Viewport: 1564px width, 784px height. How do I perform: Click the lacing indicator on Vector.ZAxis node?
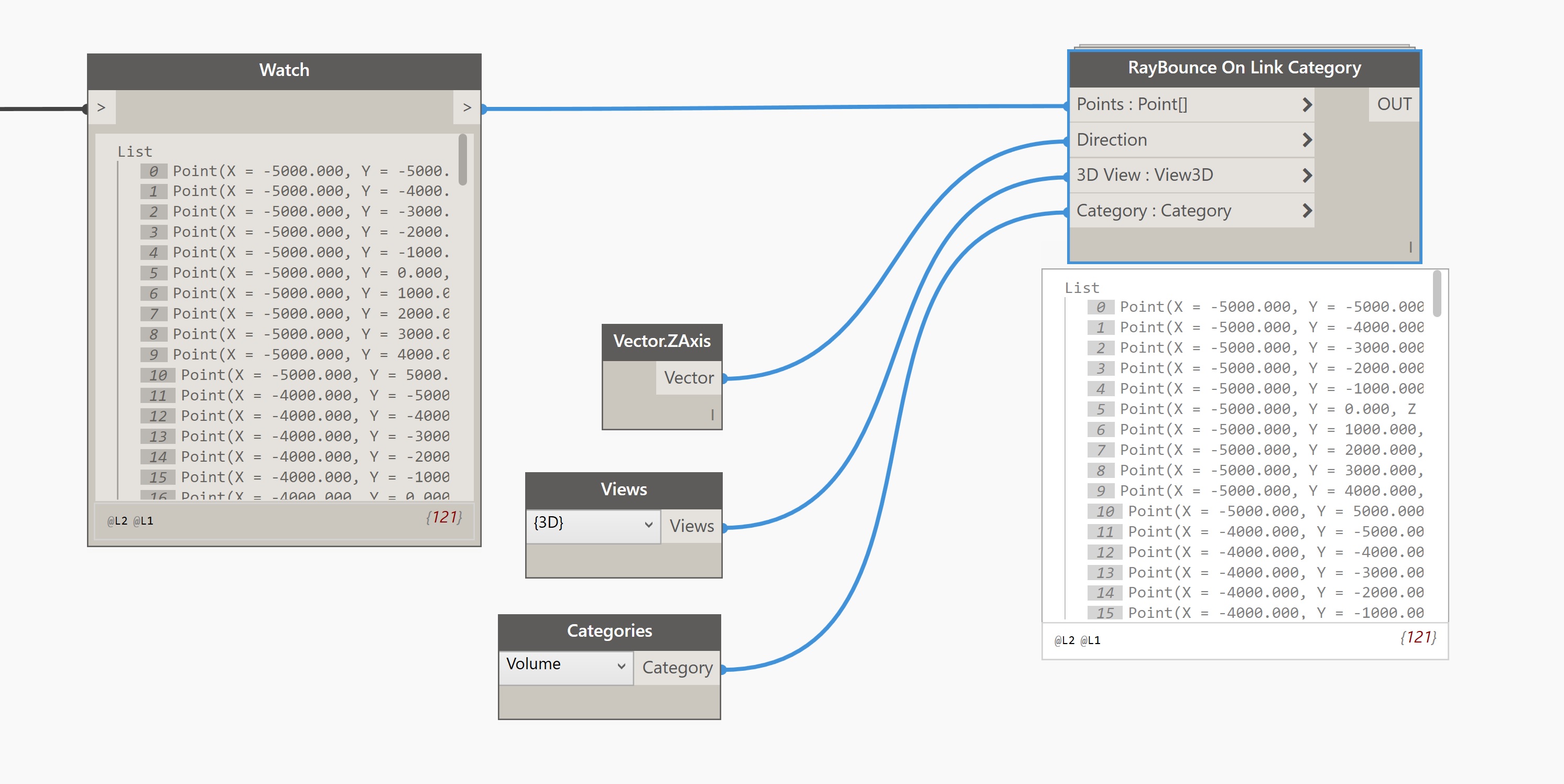(x=712, y=415)
